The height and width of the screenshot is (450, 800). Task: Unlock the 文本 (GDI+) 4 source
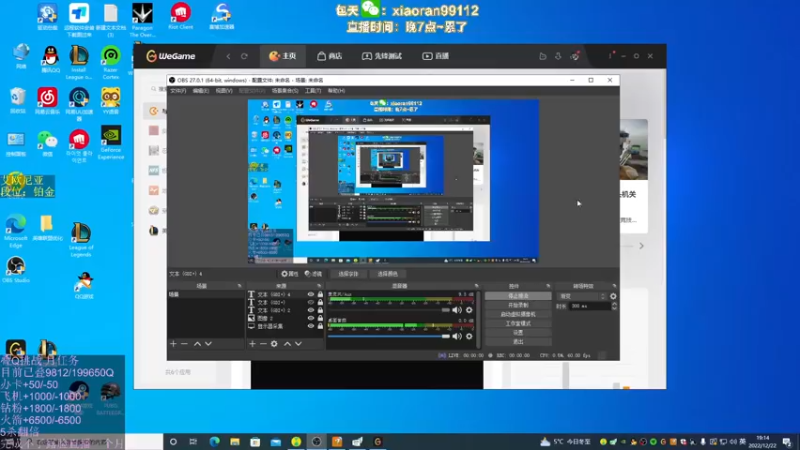click(x=320, y=294)
